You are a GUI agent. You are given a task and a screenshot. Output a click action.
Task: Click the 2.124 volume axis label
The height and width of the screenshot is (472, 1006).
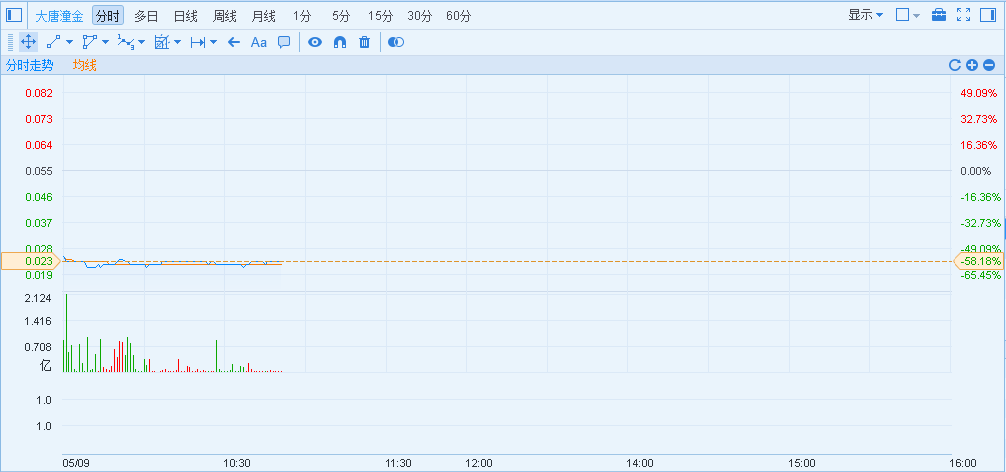tap(38, 298)
